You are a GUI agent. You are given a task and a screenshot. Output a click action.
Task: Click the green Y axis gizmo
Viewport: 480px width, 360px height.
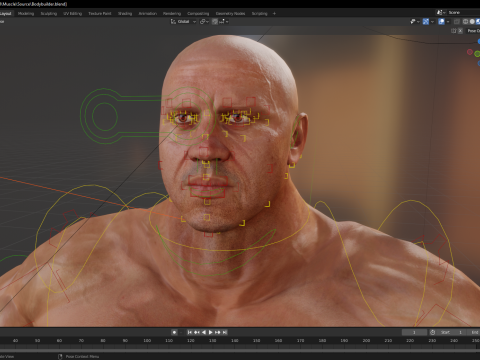pos(477,54)
